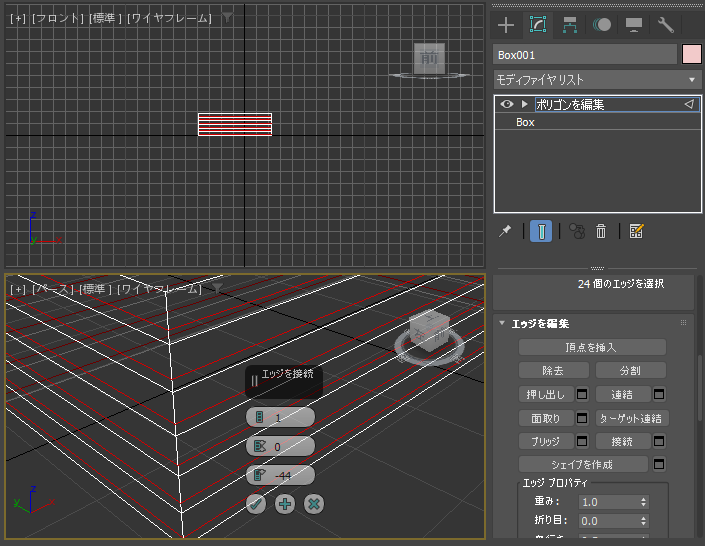Click the ブリッジ button
This screenshot has width=705, height=546.
pos(546,441)
